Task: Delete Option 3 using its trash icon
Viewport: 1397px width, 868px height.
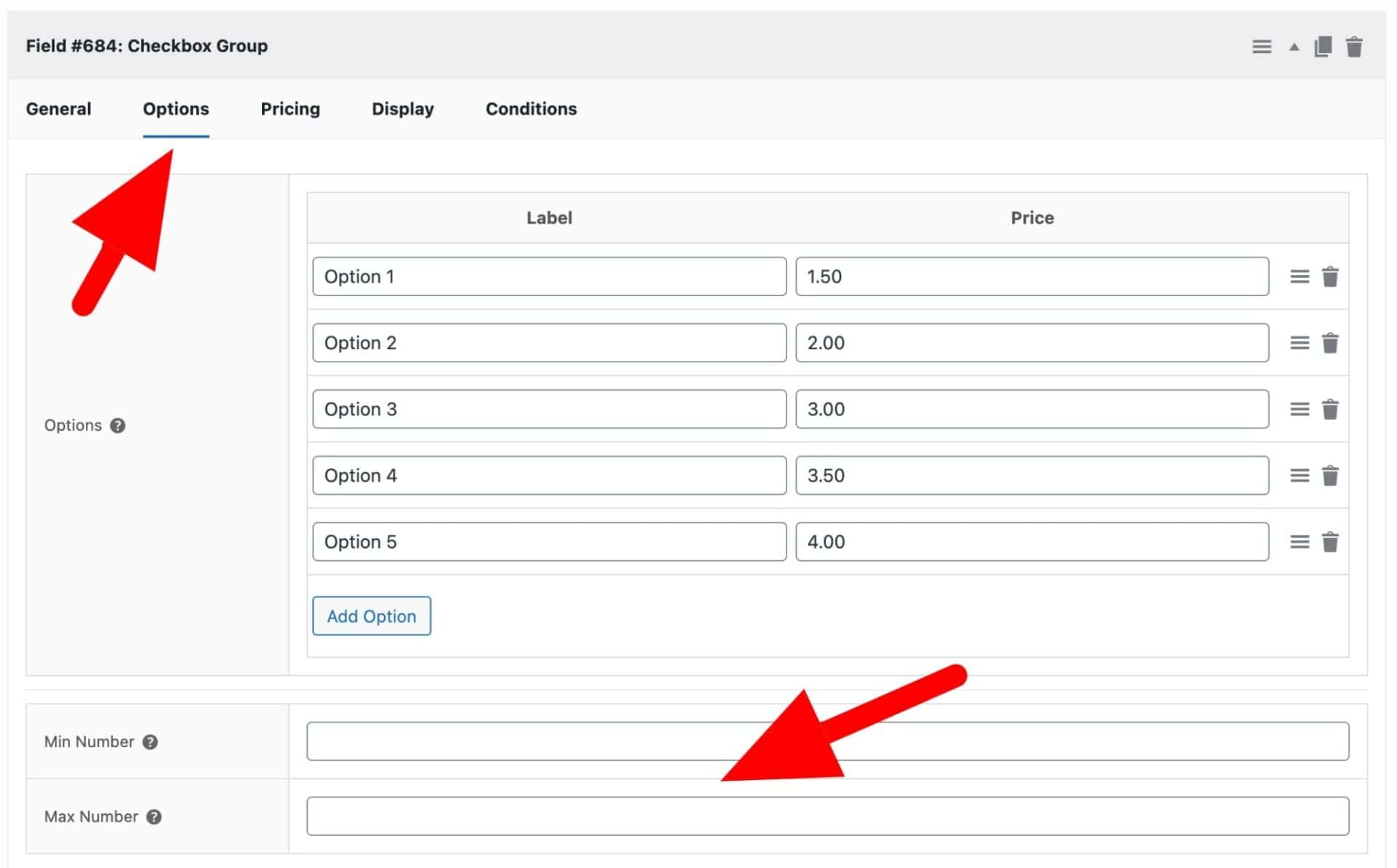Action: 1330,409
